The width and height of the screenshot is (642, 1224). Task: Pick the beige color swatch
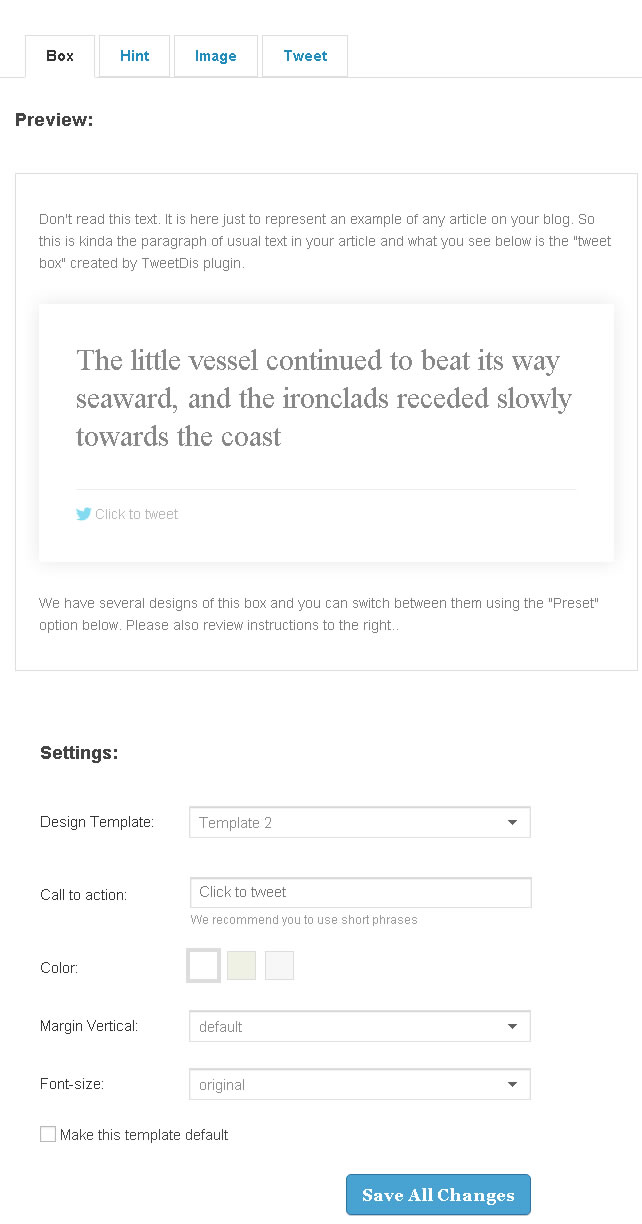pyautogui.click(x=242, y=966)
